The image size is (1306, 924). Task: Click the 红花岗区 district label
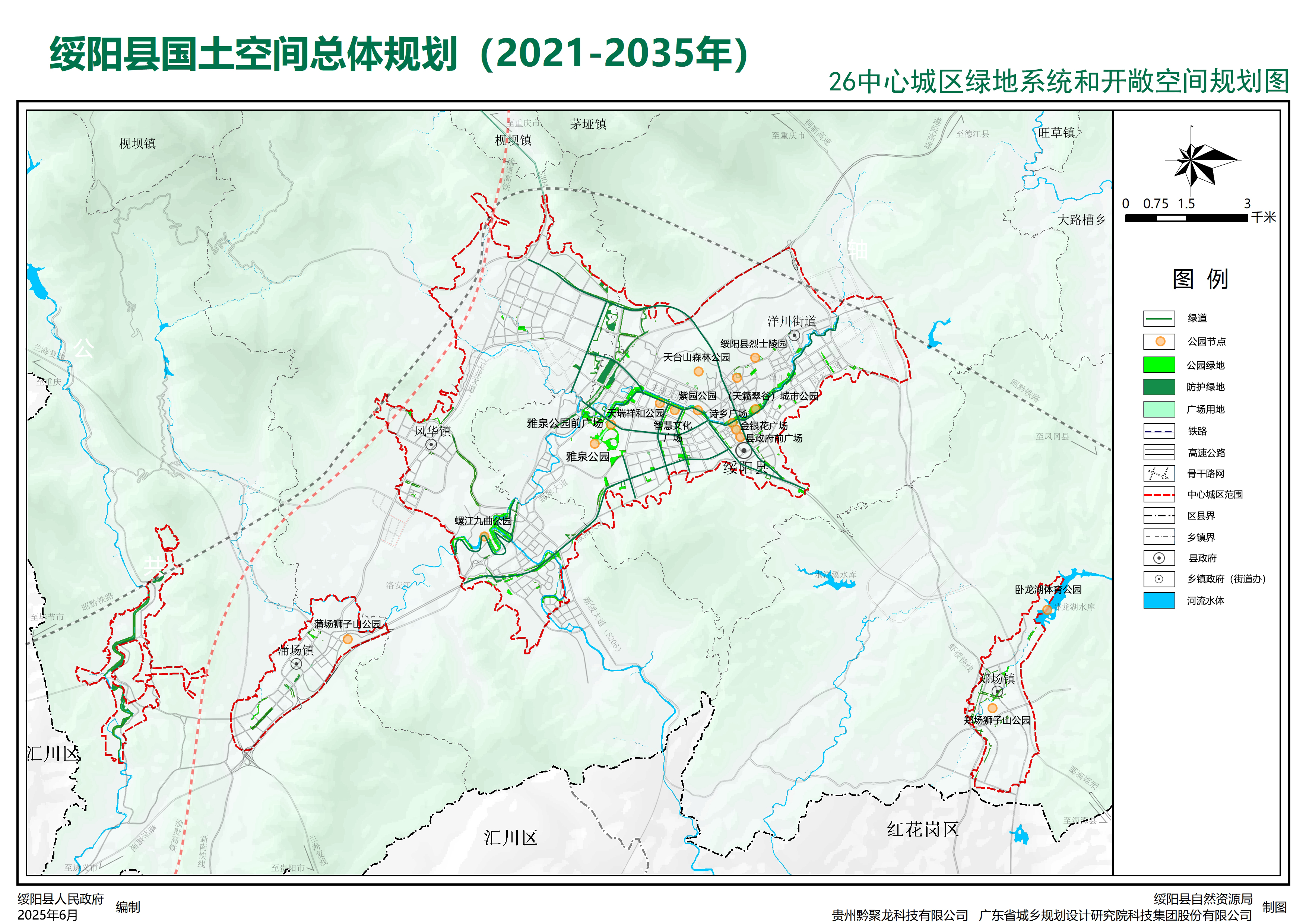coord(922,829)
